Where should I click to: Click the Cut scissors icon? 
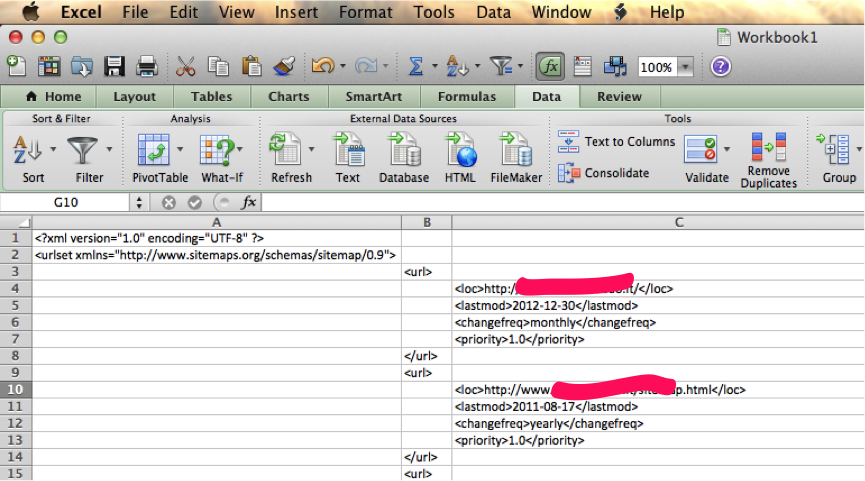coord(186,67)
